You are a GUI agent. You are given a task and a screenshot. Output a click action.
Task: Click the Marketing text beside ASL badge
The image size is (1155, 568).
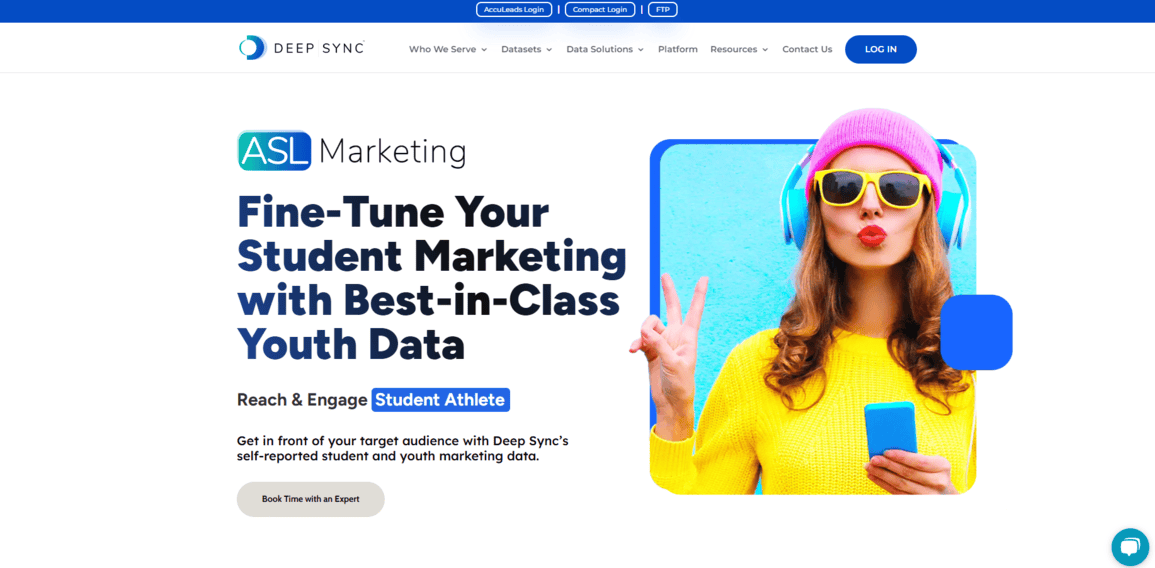click(392, 152)
